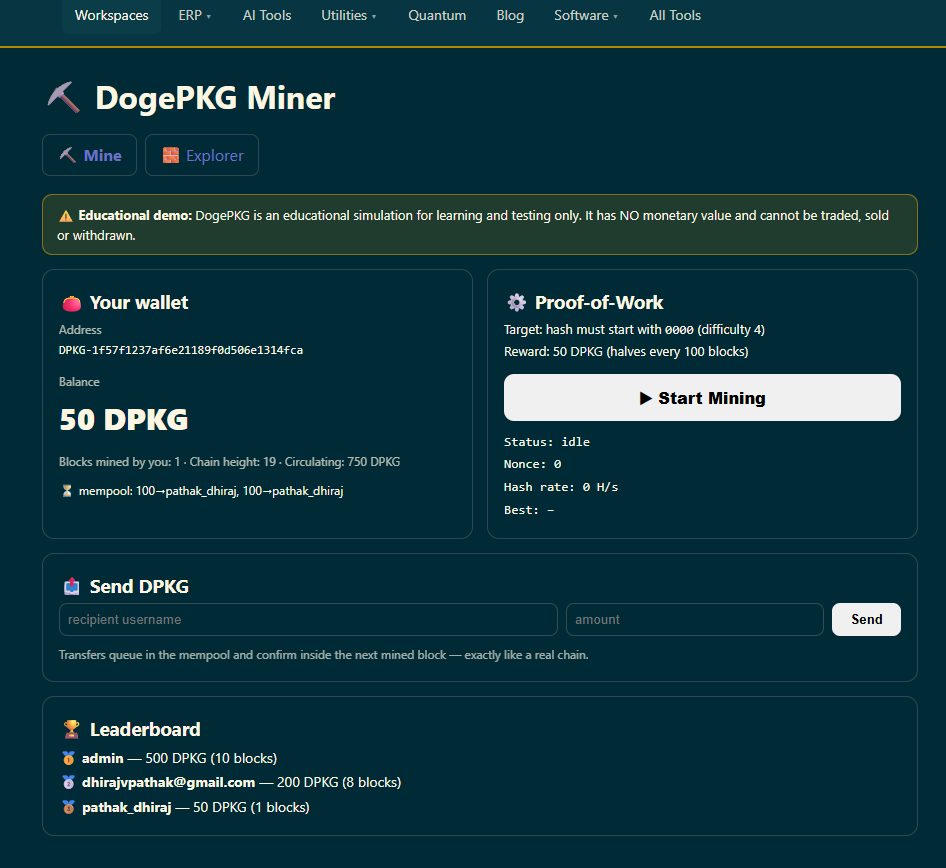Click bronze medal icon next to pathak_dhiraj
Image resolution: width=946 pixels, height=868 pixels.
coord(69,807)
